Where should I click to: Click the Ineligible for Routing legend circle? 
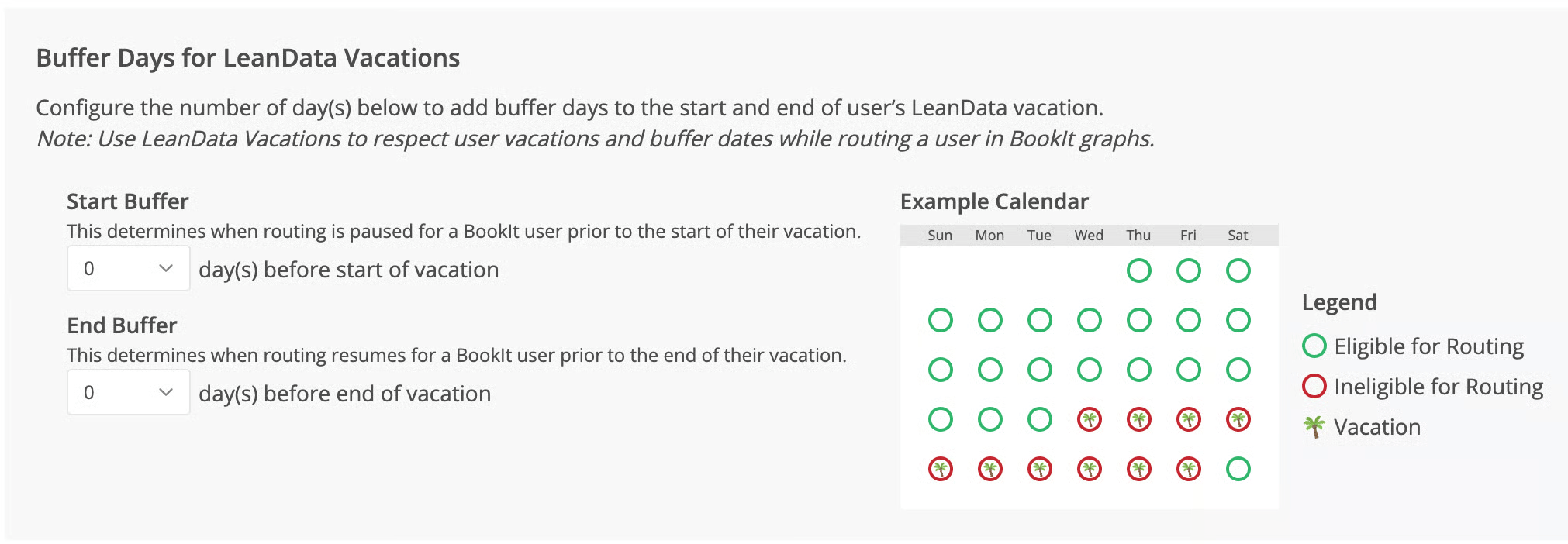click(1314, 386)
